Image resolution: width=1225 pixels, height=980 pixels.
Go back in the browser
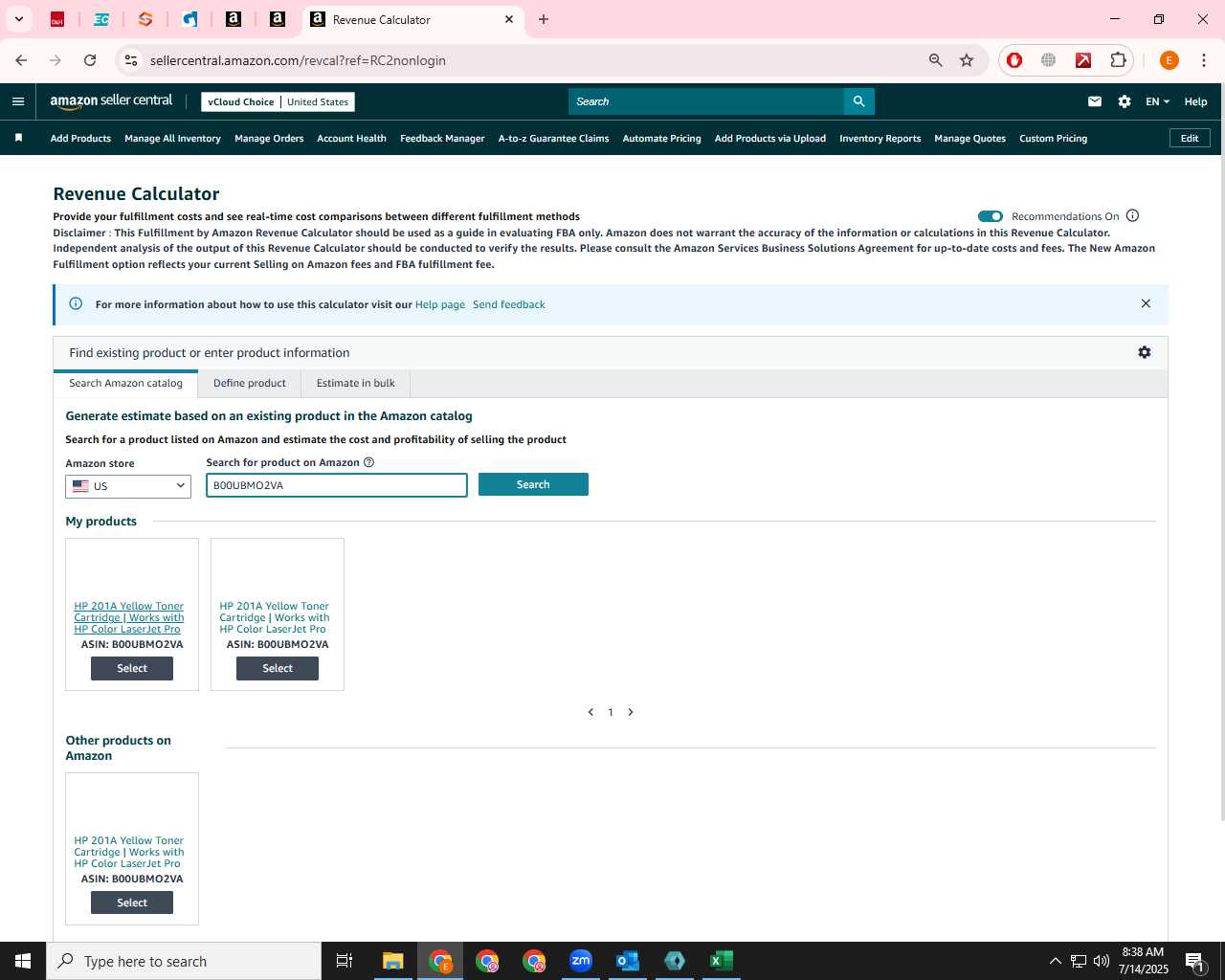(x=21, y=60)
